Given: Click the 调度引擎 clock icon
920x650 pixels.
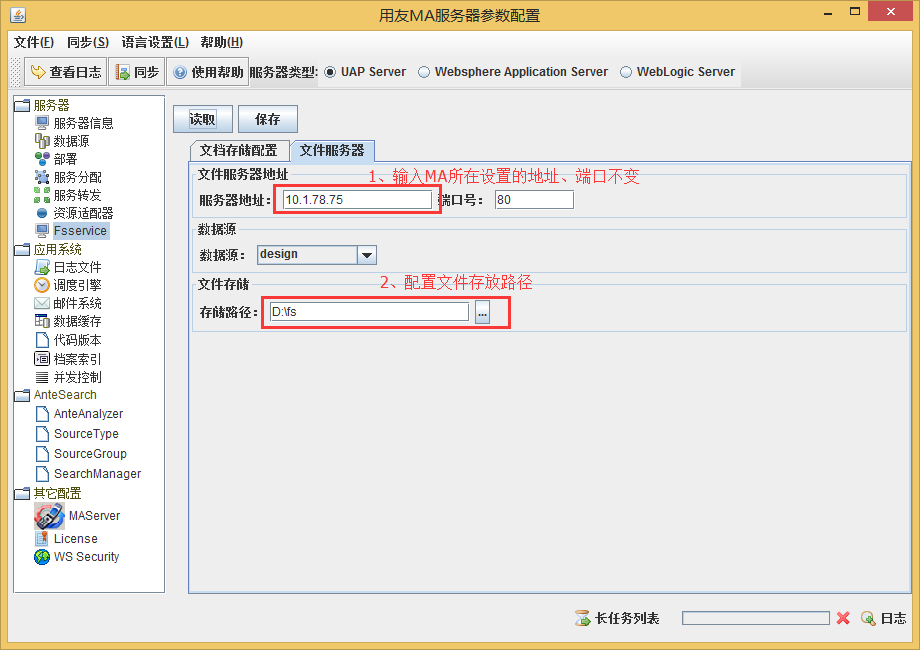Looking at the screenshot, I should pos(42,285).
